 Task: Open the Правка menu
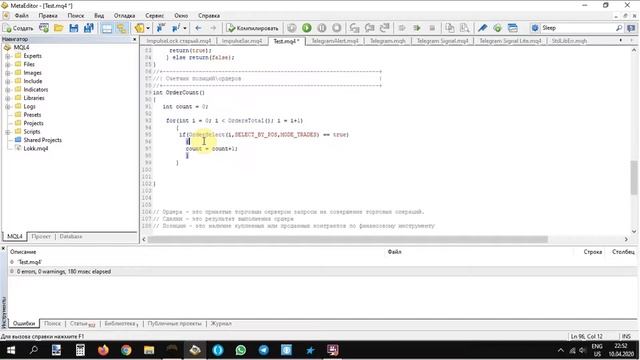pos(48,16)
